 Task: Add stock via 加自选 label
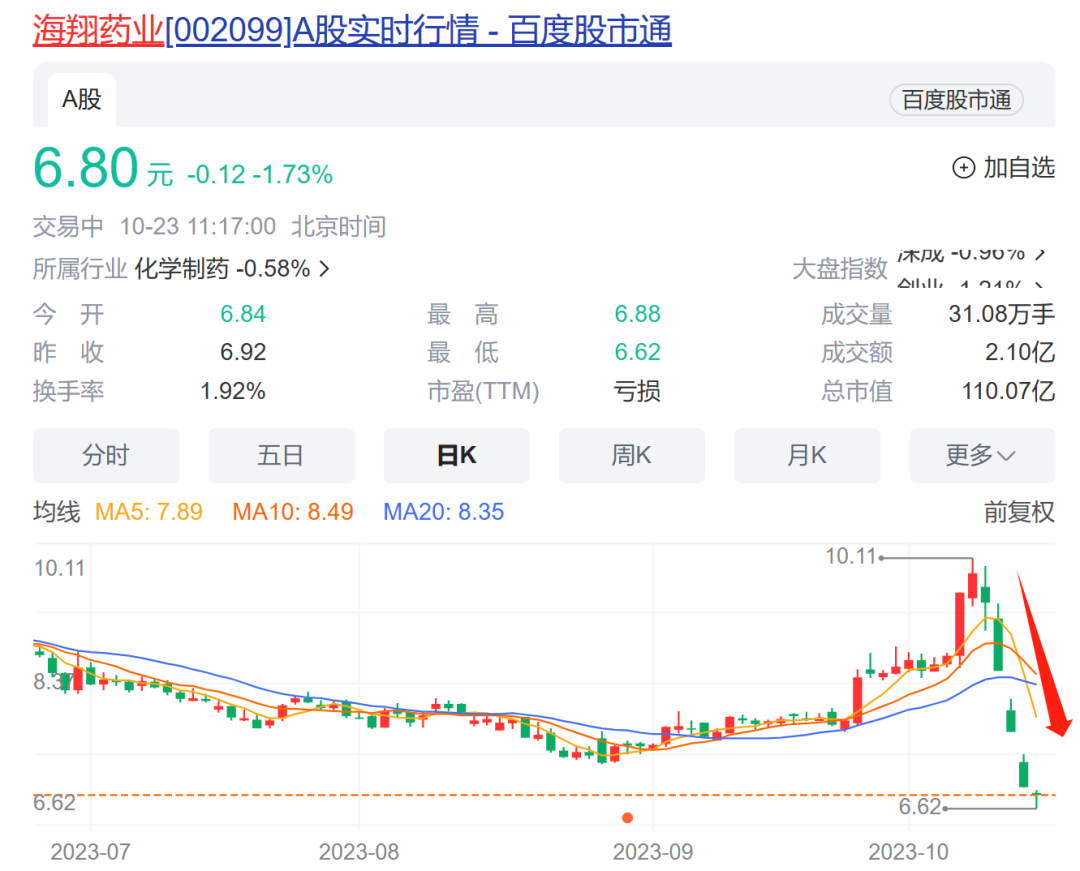[1019, 167]
